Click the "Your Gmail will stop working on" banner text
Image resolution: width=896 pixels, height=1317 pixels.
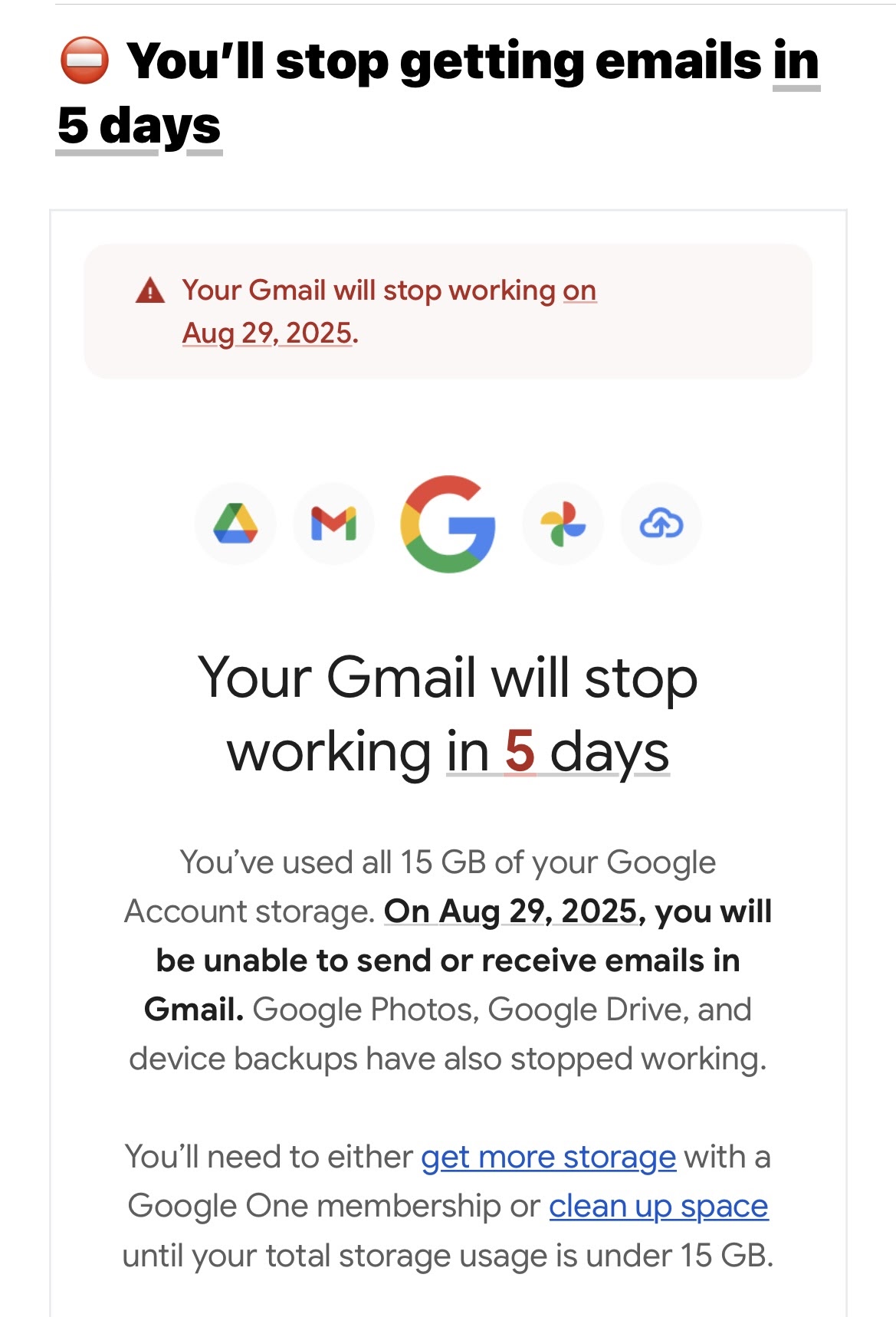point(389,291)
